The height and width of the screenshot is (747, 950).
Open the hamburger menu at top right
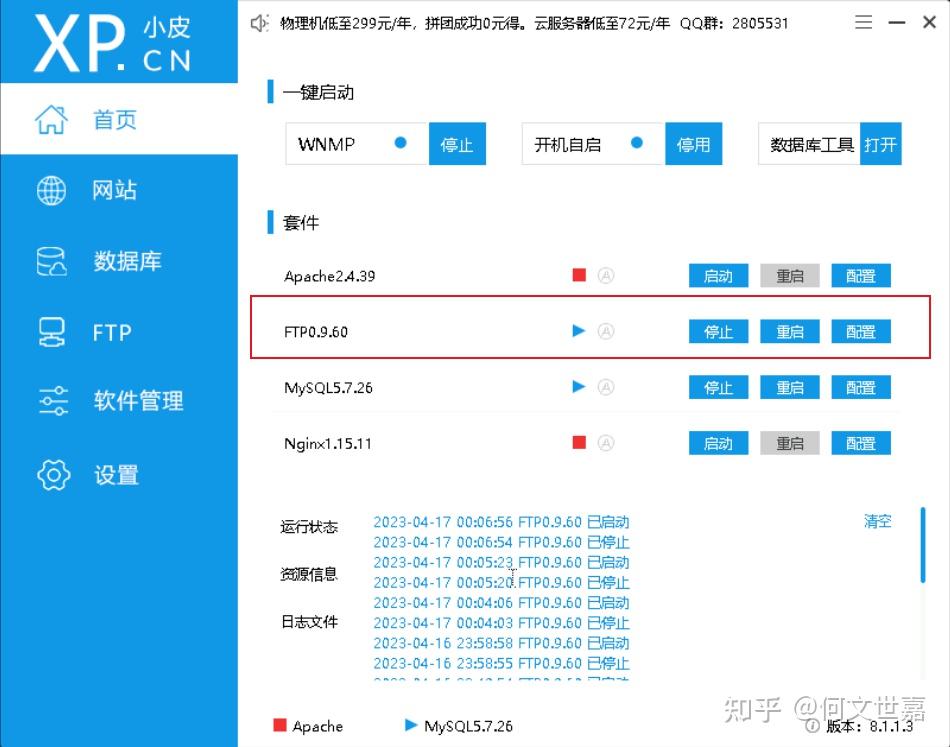pyautogui.click(x=863, y=22)
